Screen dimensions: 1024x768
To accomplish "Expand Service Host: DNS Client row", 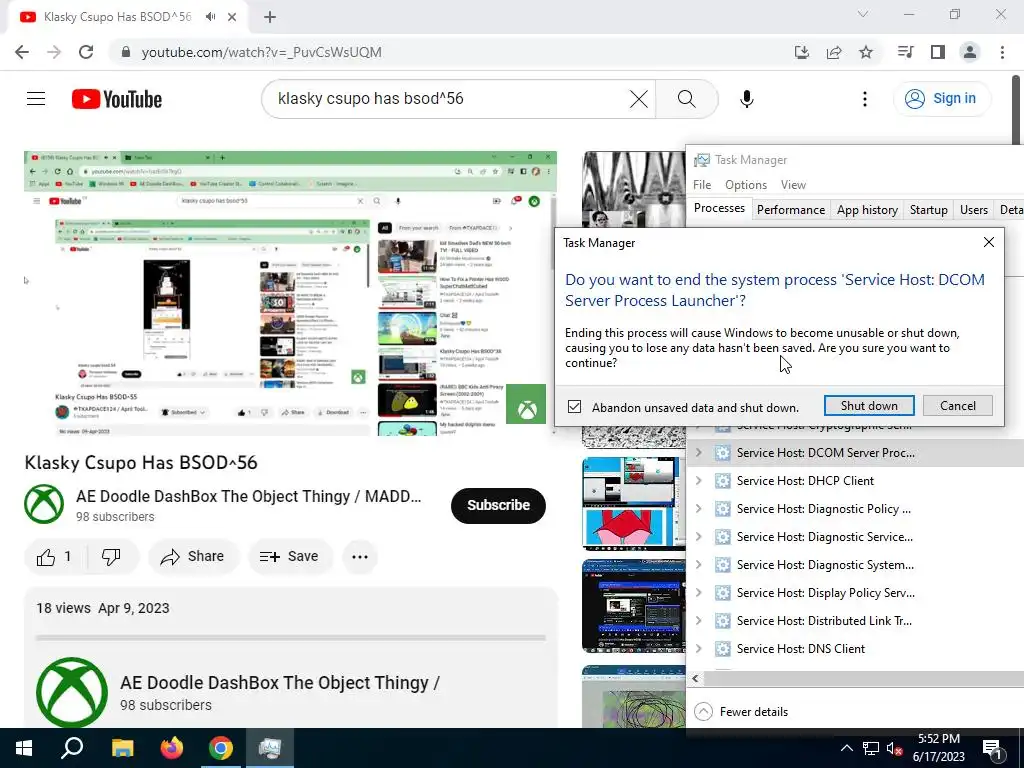I will tap(698, 649).
